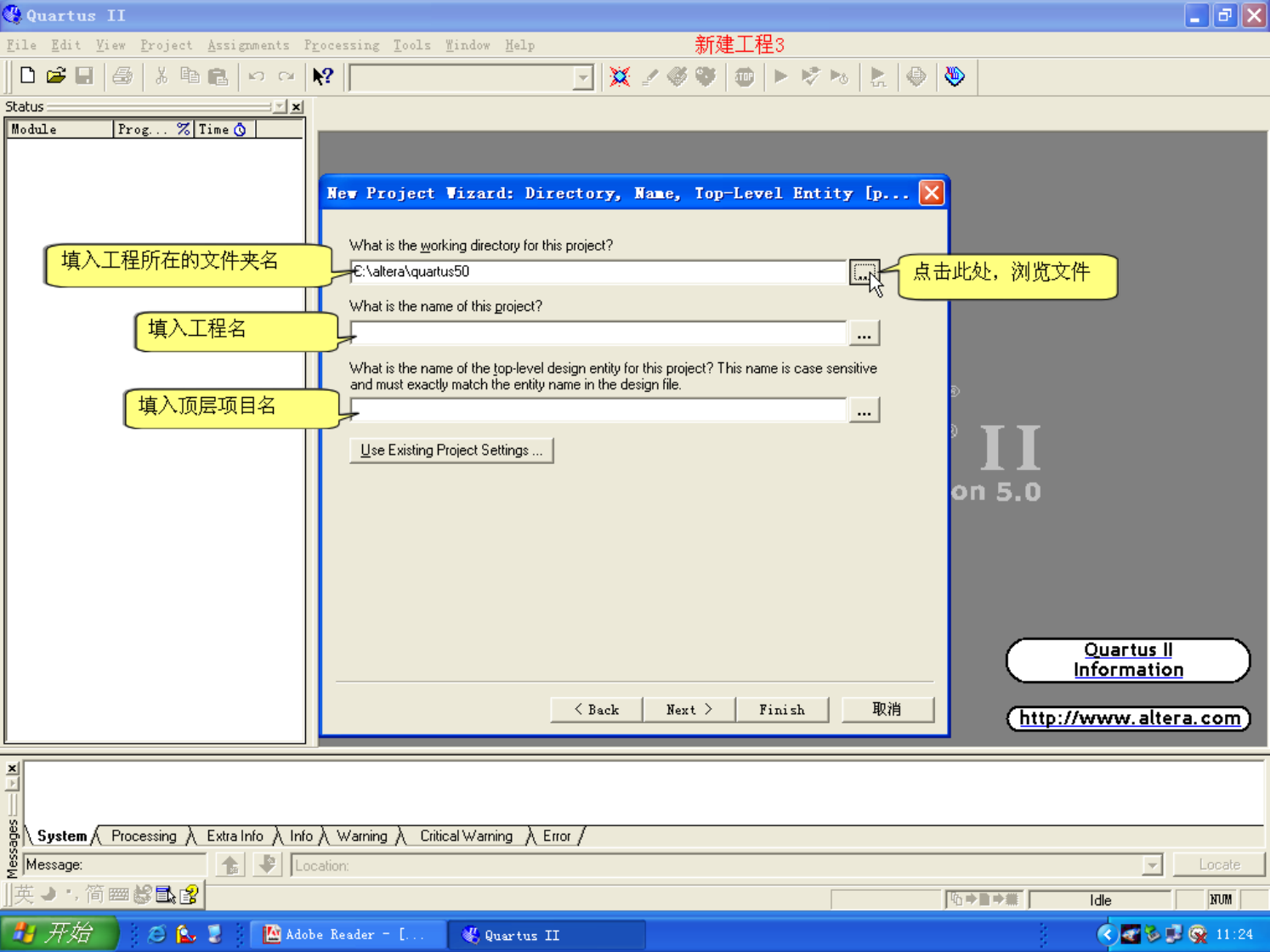Open Settings via the red-blue star icon
The width and height of the screenshot is (1270, 952).
[x=620, y=76]
